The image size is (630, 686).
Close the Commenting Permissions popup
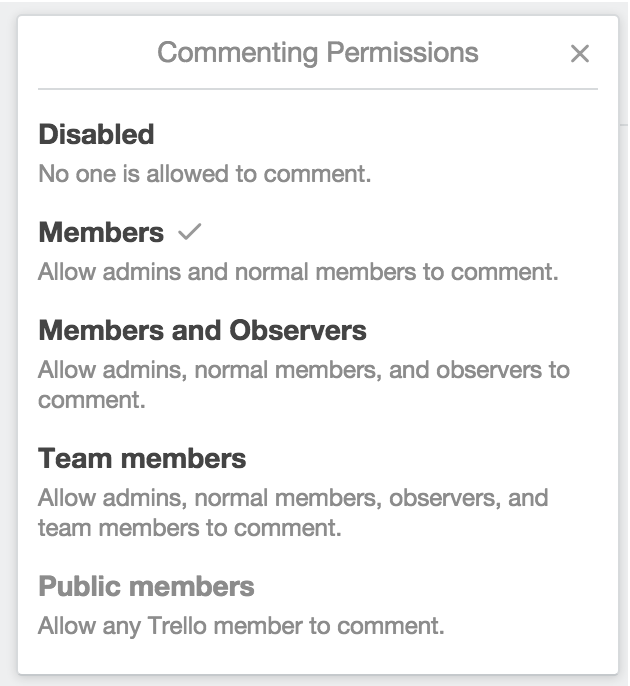pyautogui.click(x=579, y=54)
